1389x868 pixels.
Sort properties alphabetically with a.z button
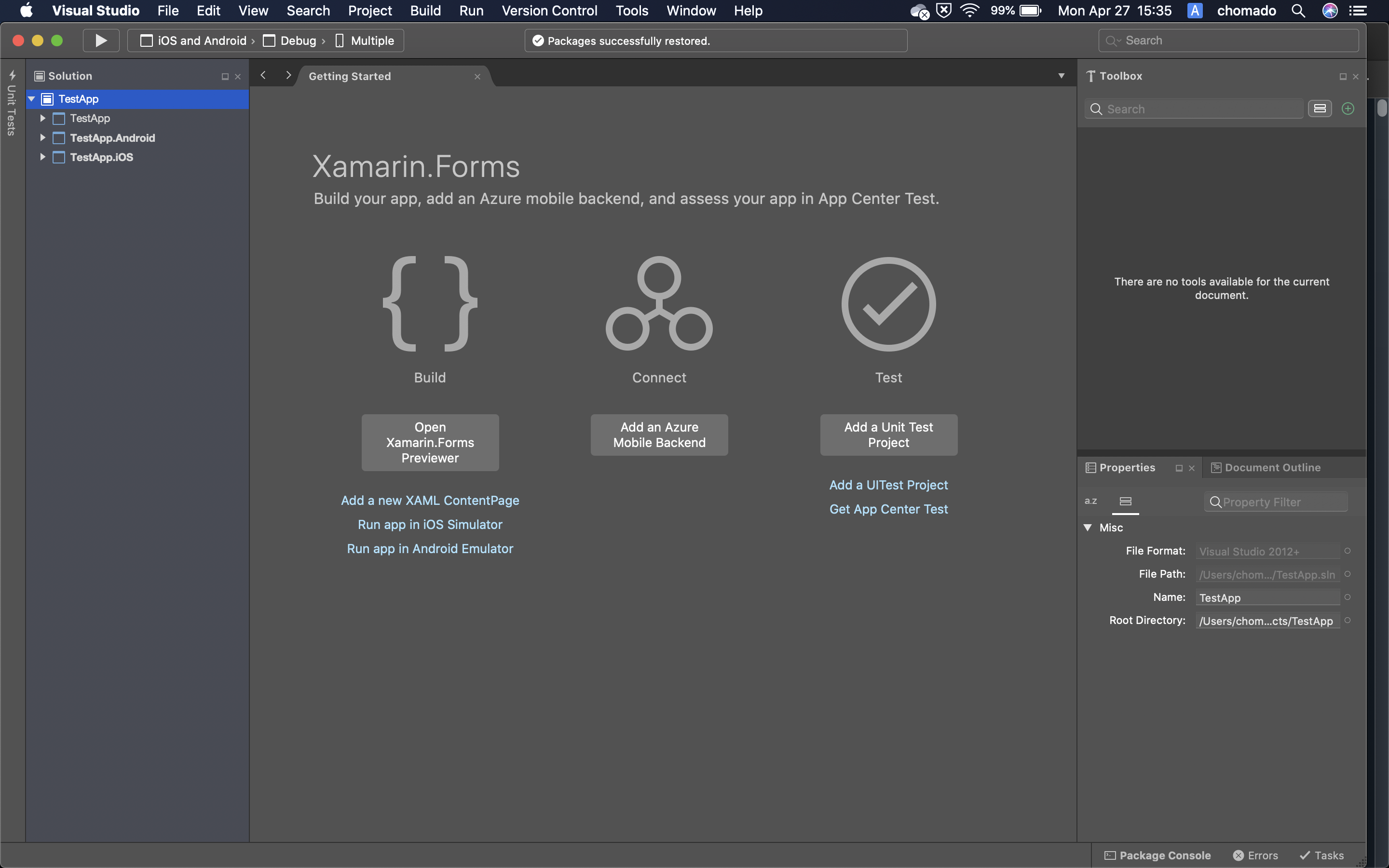click(x=1090, y=501)
